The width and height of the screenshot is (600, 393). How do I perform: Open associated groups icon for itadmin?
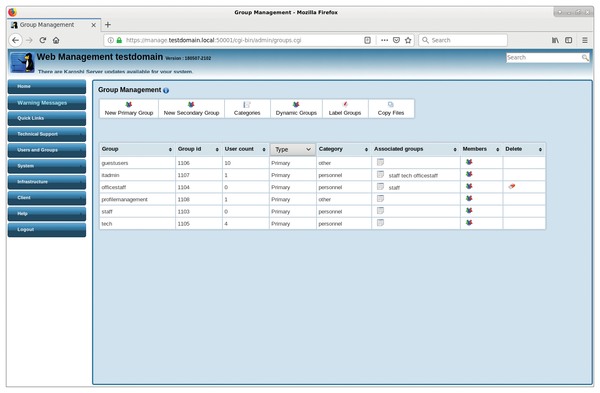click(x=380, y=174)
